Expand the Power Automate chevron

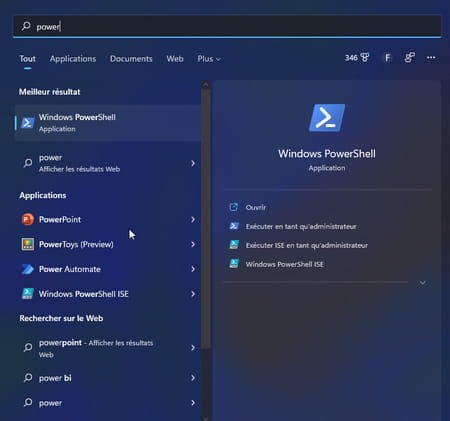tap(193, 269)
